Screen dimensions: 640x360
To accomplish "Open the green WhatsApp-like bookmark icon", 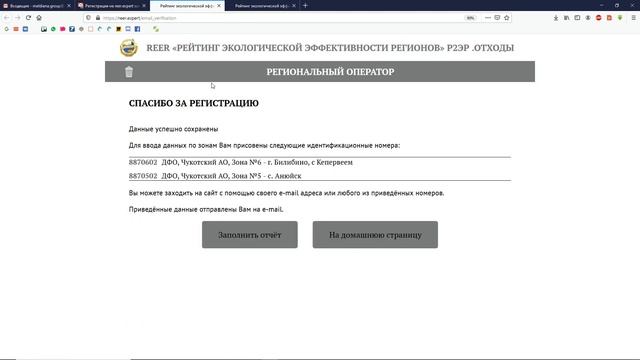I will point(53,29).
